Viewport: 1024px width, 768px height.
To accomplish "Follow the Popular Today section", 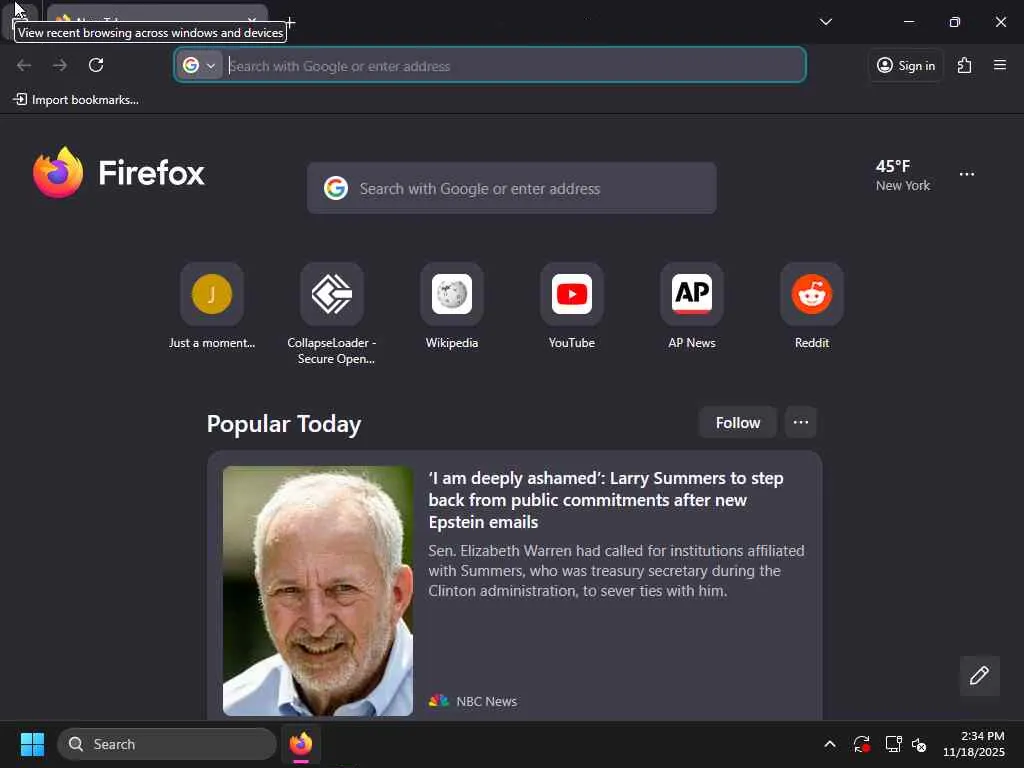I will (738, 423).
